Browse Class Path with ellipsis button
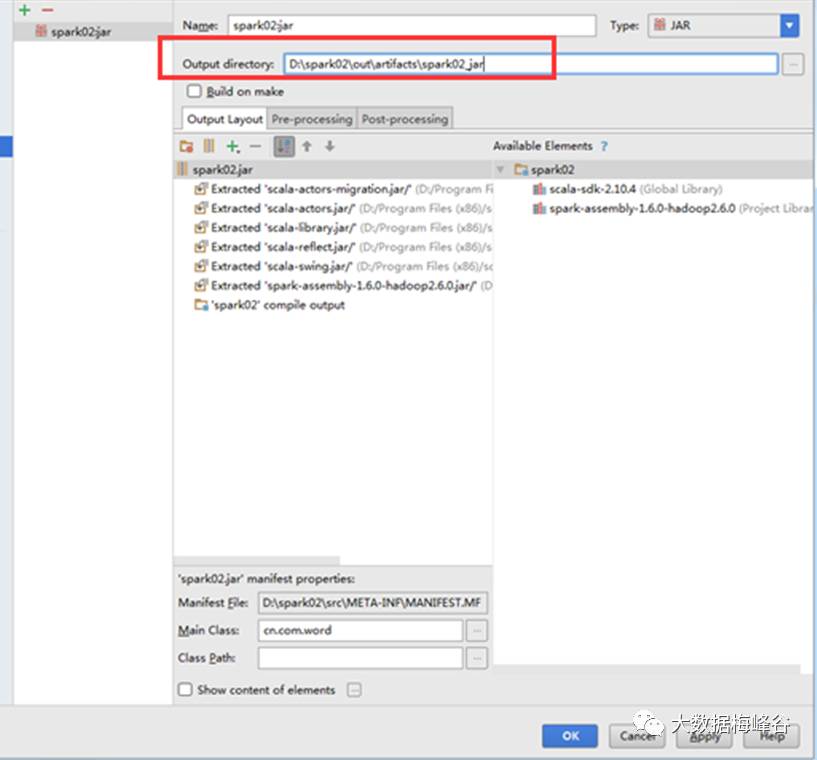 [476, 658]
